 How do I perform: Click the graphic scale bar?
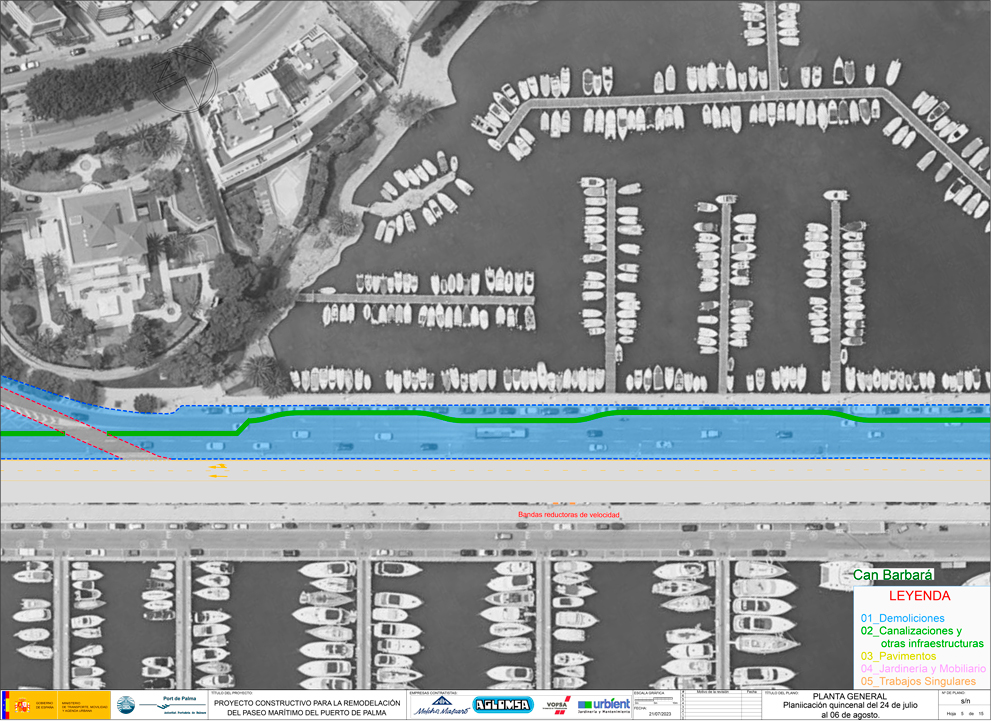point(656,700)
